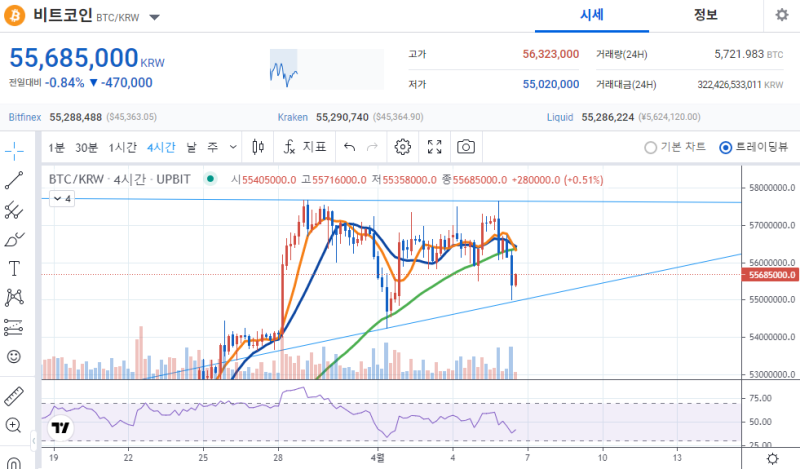Select the magnet mode tool
Viewport: 800px width, 469px height.
click(14, 463)
